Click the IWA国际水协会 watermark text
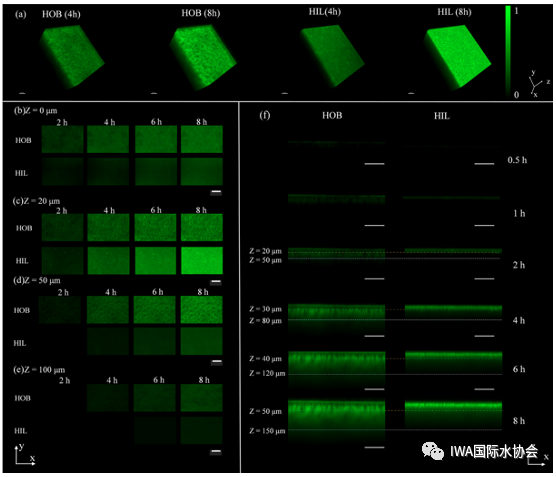This screenshot has height=477, width=556. coord(494,451)
